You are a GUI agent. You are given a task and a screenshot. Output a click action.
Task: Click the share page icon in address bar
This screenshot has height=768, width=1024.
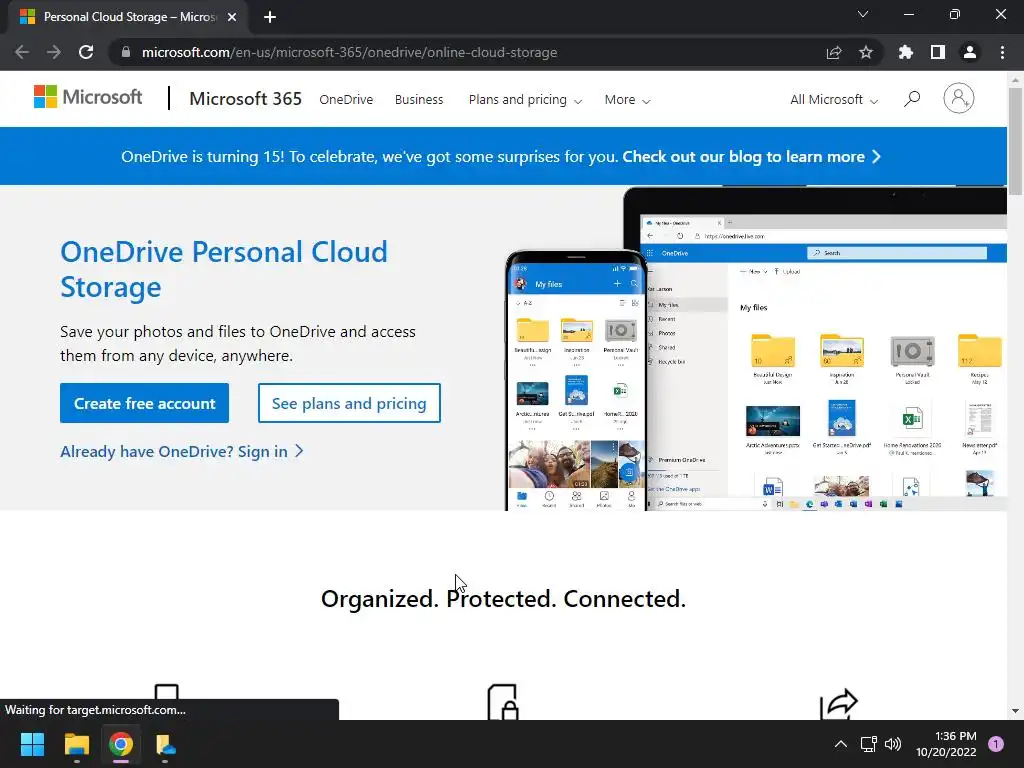[x=833, y=52]
